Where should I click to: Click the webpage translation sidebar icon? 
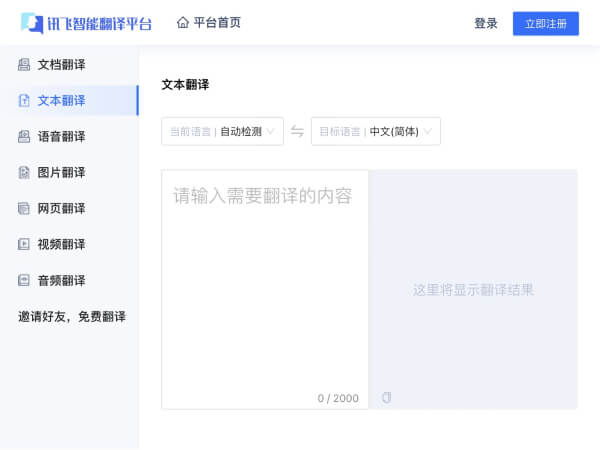tap(24, 209)
